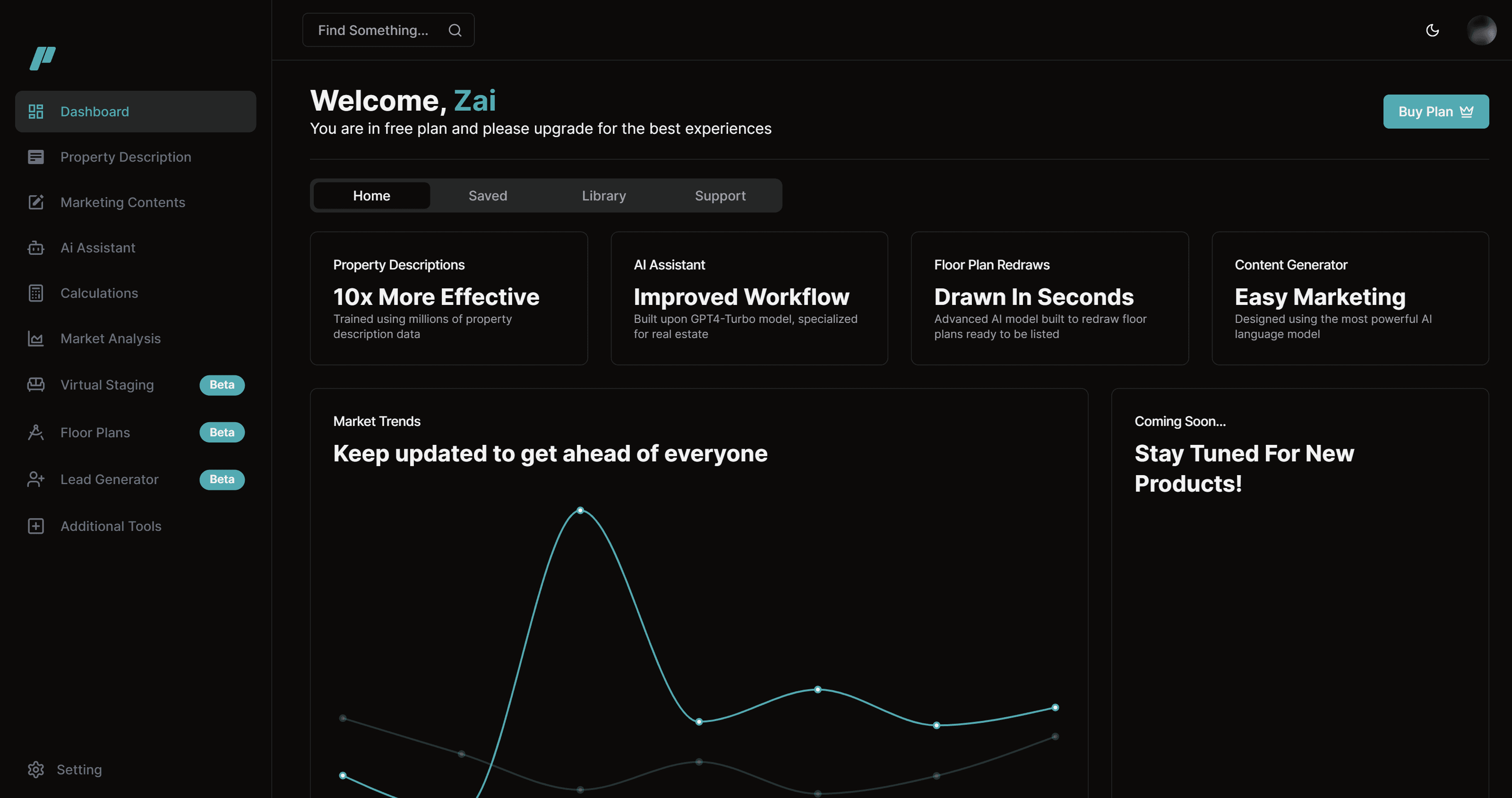Screen dimensions: 1512x798
Task: Click the Marketing Contents edit icon
Action: coord(36,202)
